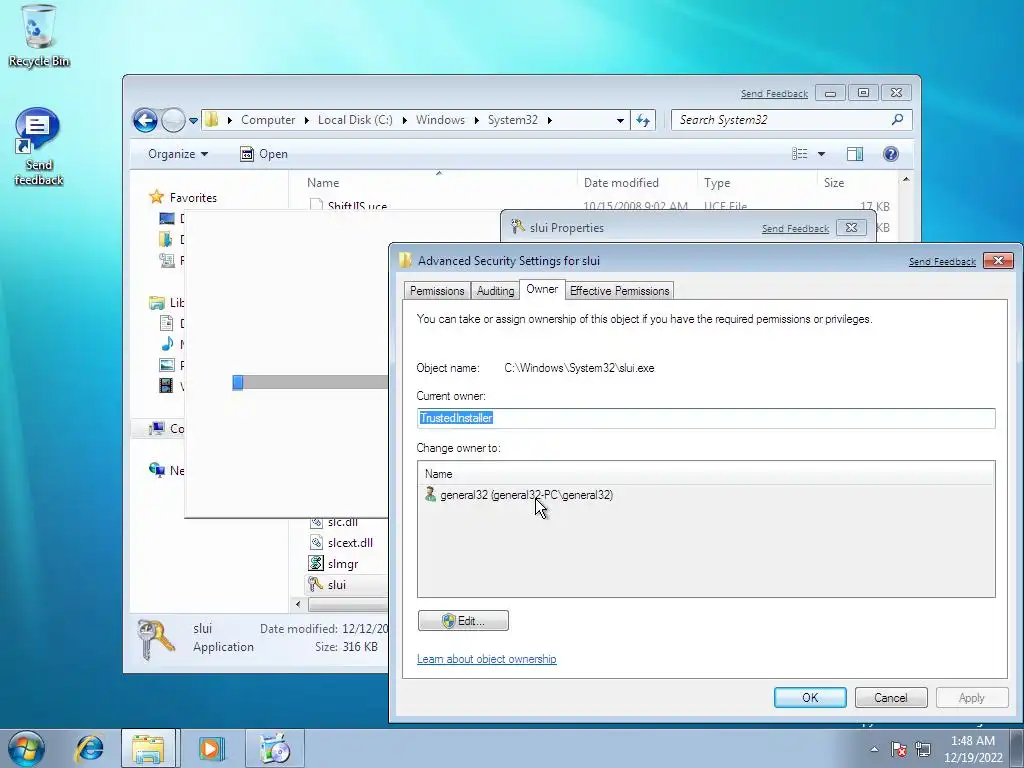Close the slui Properties window
The image size is (1024, 768).
click(x=851, y=227)
